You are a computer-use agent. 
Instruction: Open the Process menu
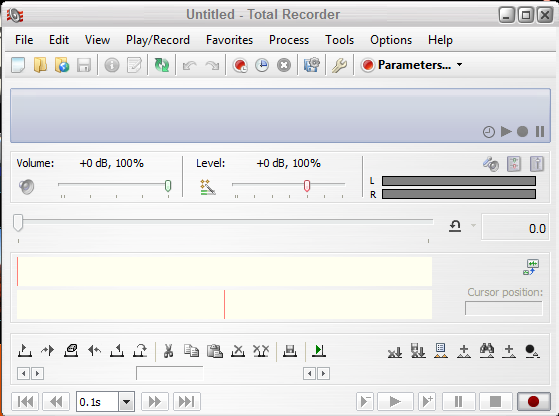(289, 40)
